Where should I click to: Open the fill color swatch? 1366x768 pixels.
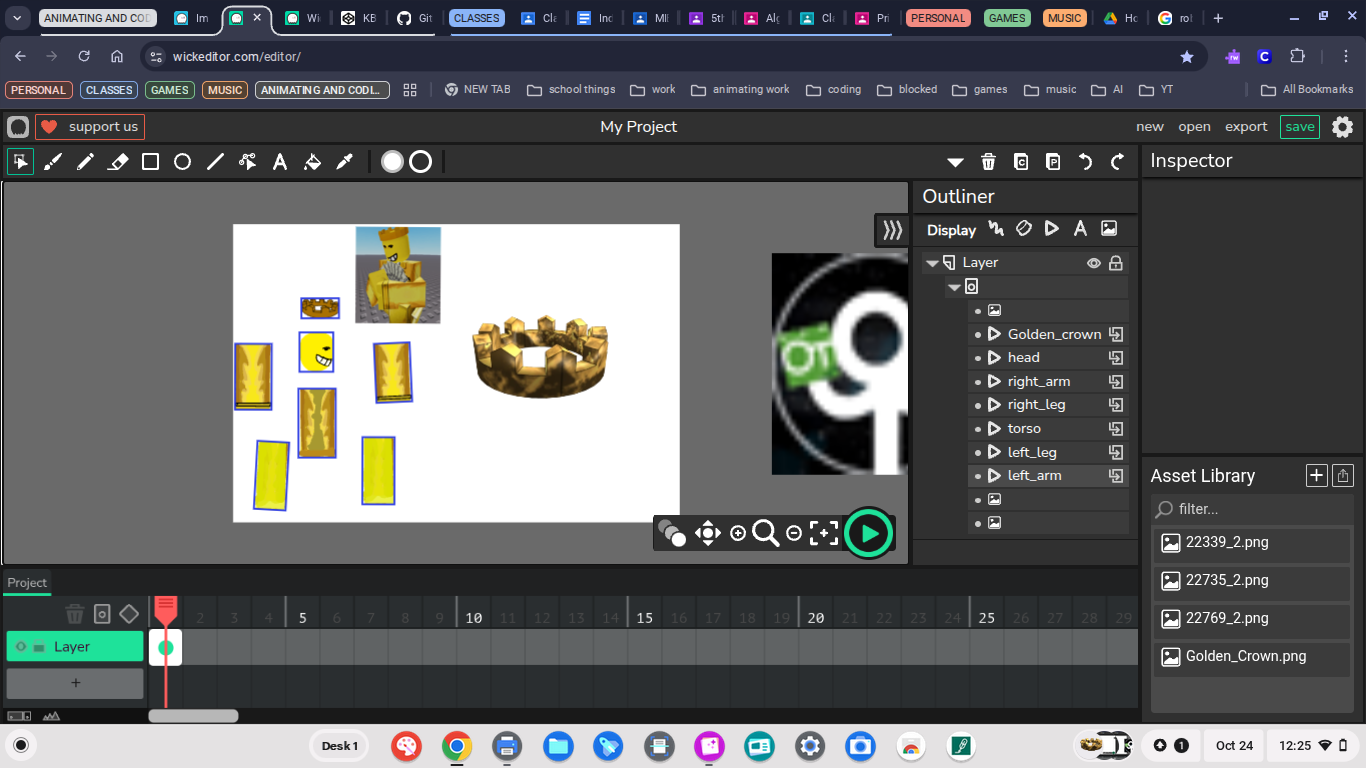pyautogui.click(x=392, y=162)
